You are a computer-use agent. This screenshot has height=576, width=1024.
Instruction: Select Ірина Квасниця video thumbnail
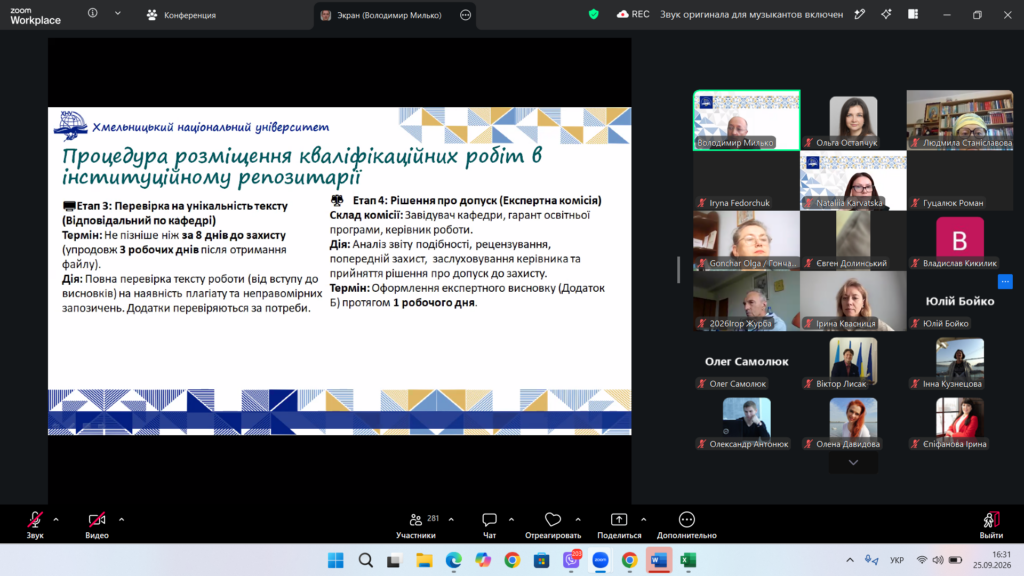click(x=853, y=301)
